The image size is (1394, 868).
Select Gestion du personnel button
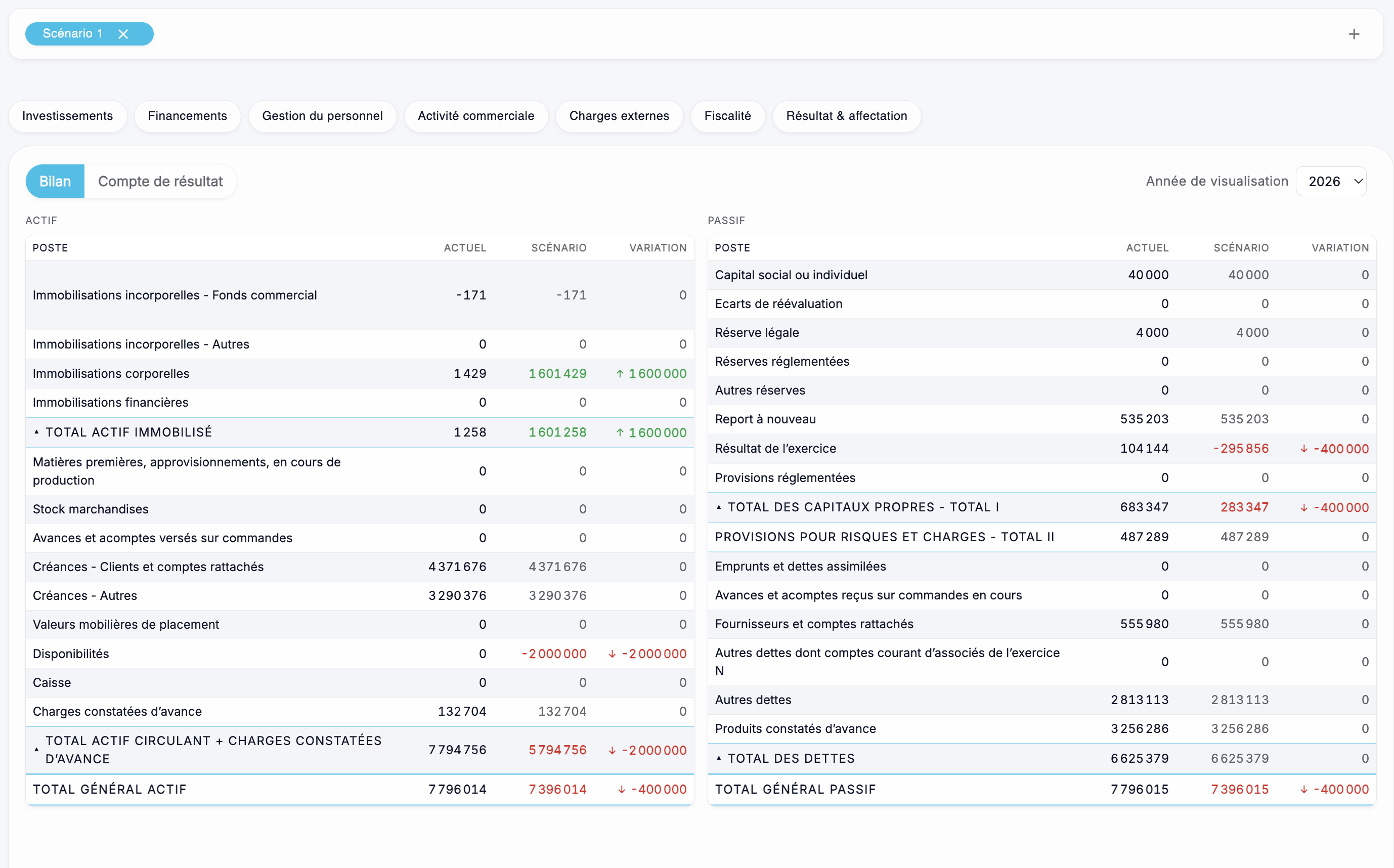[322, 116]
